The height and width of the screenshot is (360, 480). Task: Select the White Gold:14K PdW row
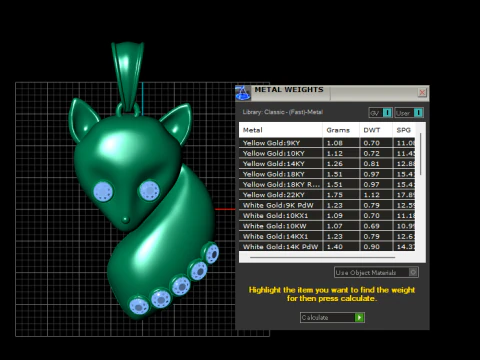pos(327,246)
